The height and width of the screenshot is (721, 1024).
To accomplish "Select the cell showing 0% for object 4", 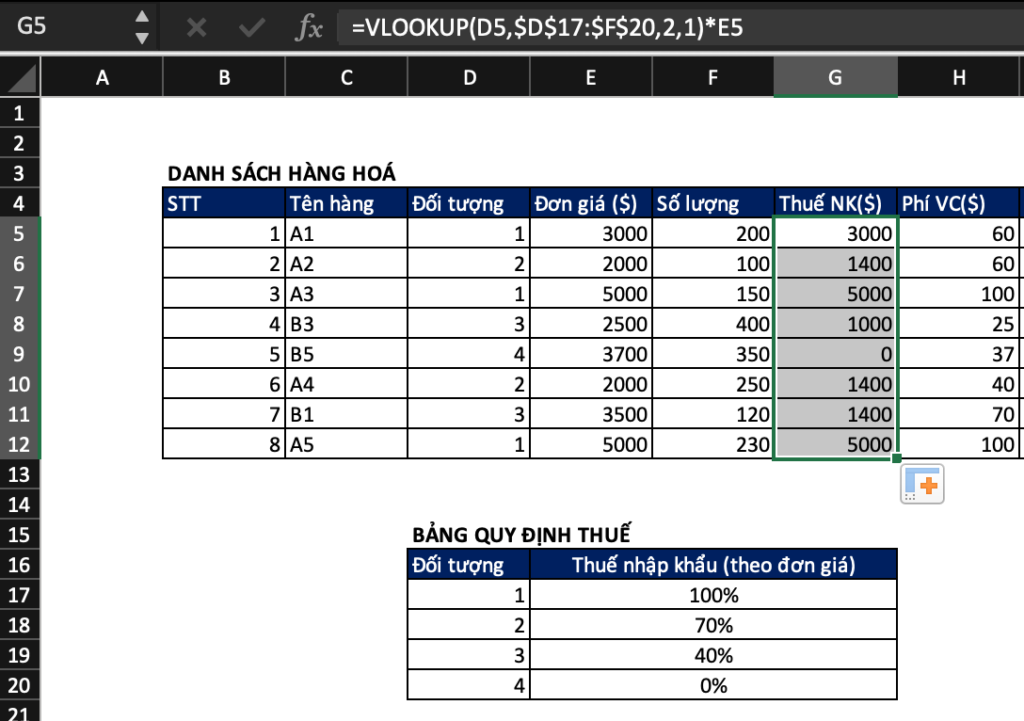I will pos(715,685).
